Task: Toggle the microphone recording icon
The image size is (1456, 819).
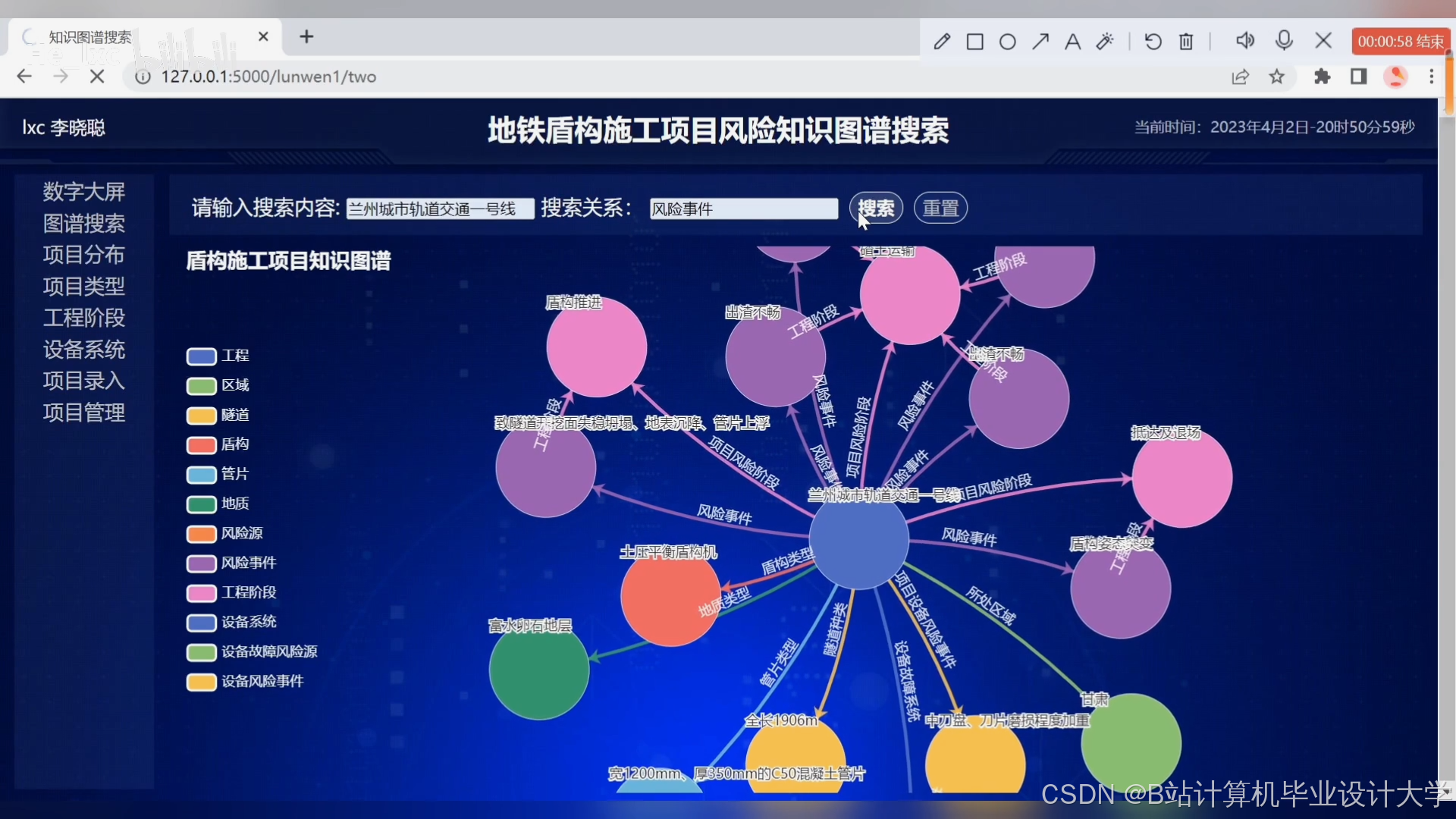Action: [x=1284, y=40]
